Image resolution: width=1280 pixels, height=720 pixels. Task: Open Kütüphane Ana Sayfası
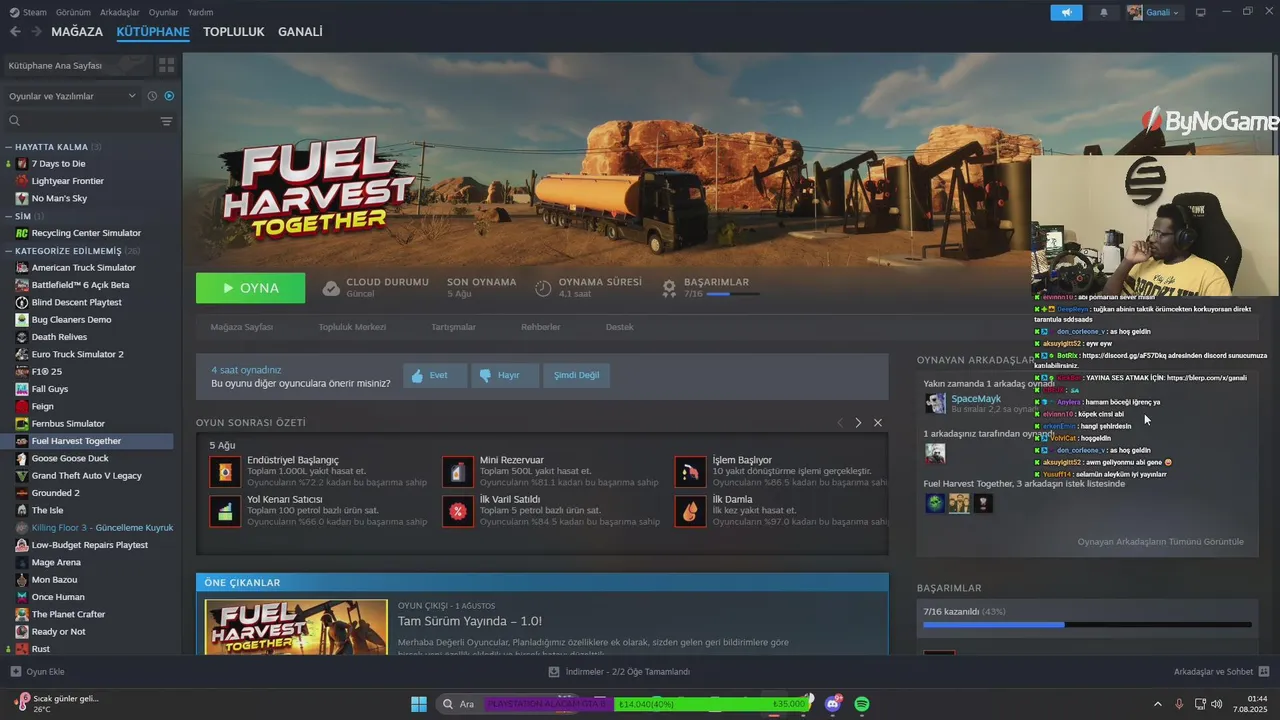coord(77,65)
